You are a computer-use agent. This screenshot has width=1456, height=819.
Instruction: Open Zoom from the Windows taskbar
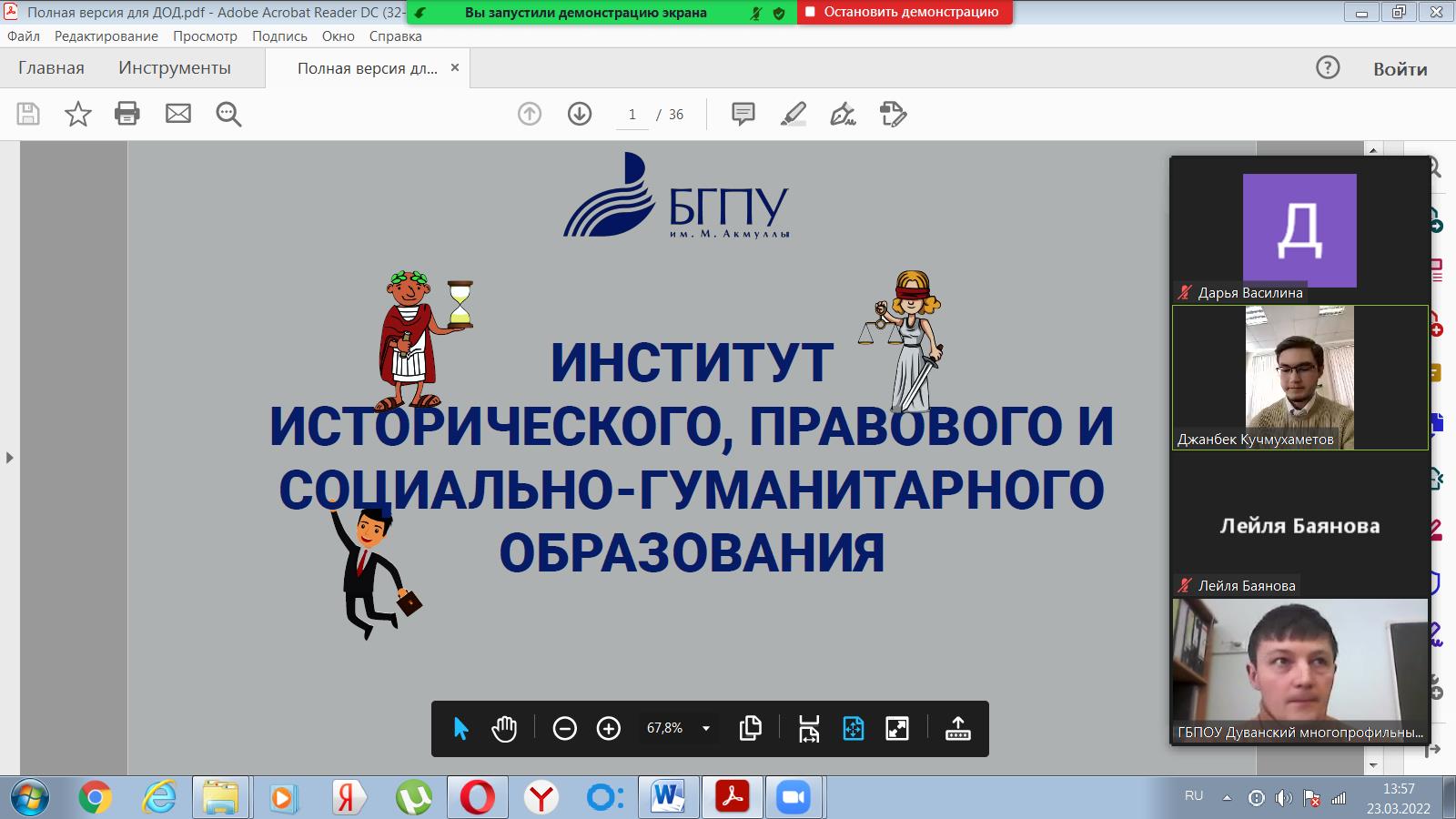(x=793, y=798)
